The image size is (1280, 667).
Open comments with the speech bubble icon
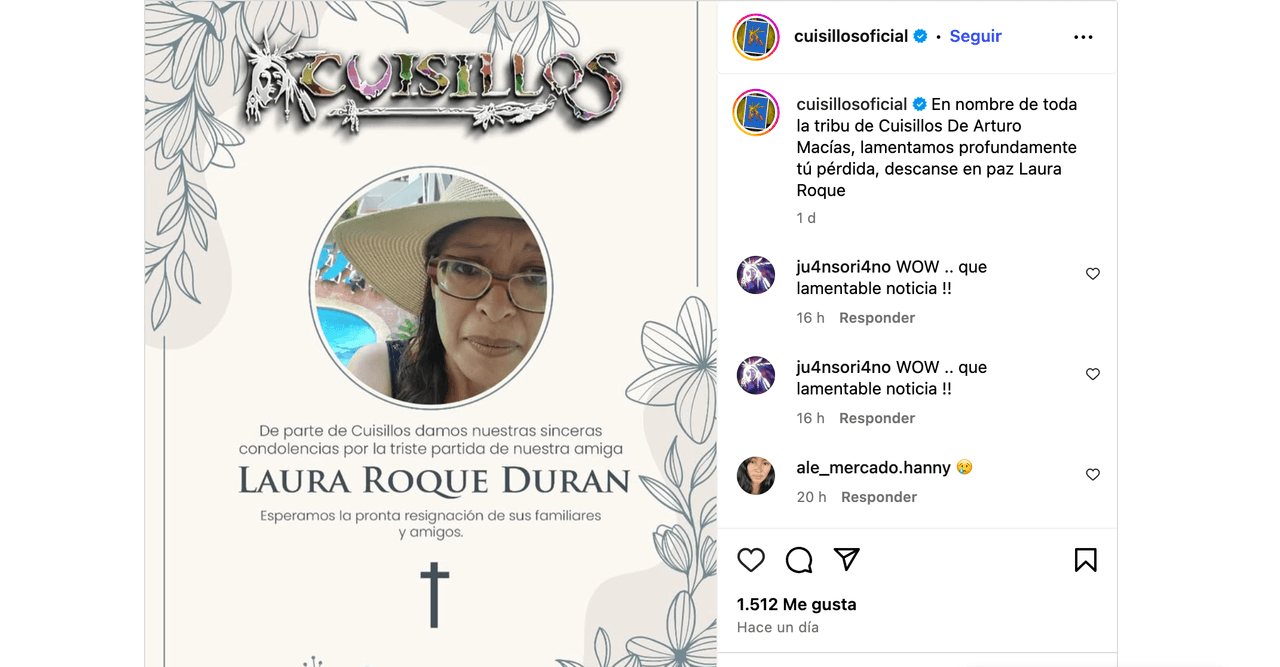point(799,560)
